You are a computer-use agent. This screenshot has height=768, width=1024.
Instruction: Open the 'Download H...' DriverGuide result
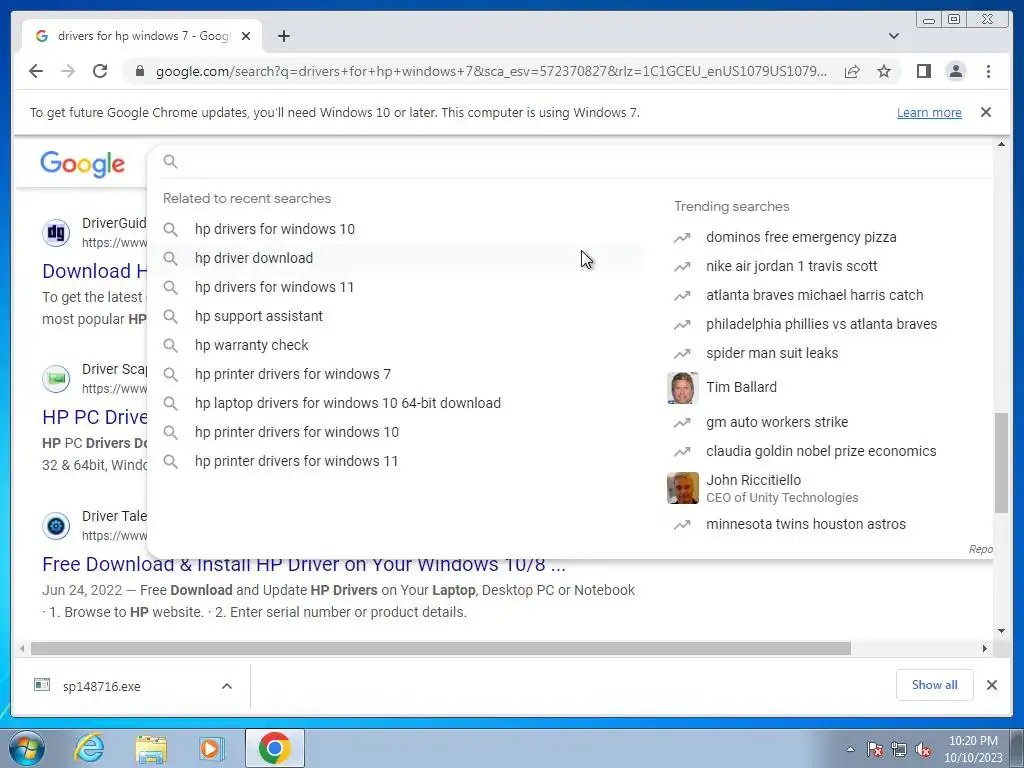coord(95,271)
